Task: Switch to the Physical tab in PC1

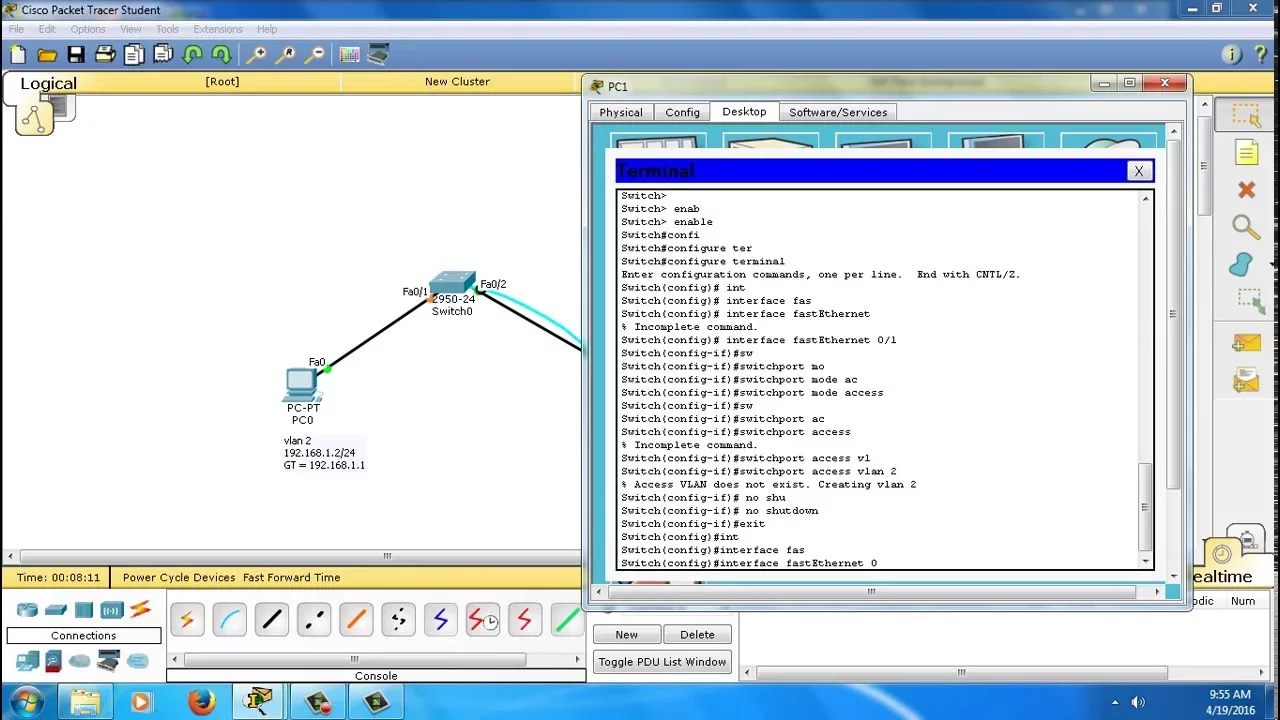Action: point(621,112)
